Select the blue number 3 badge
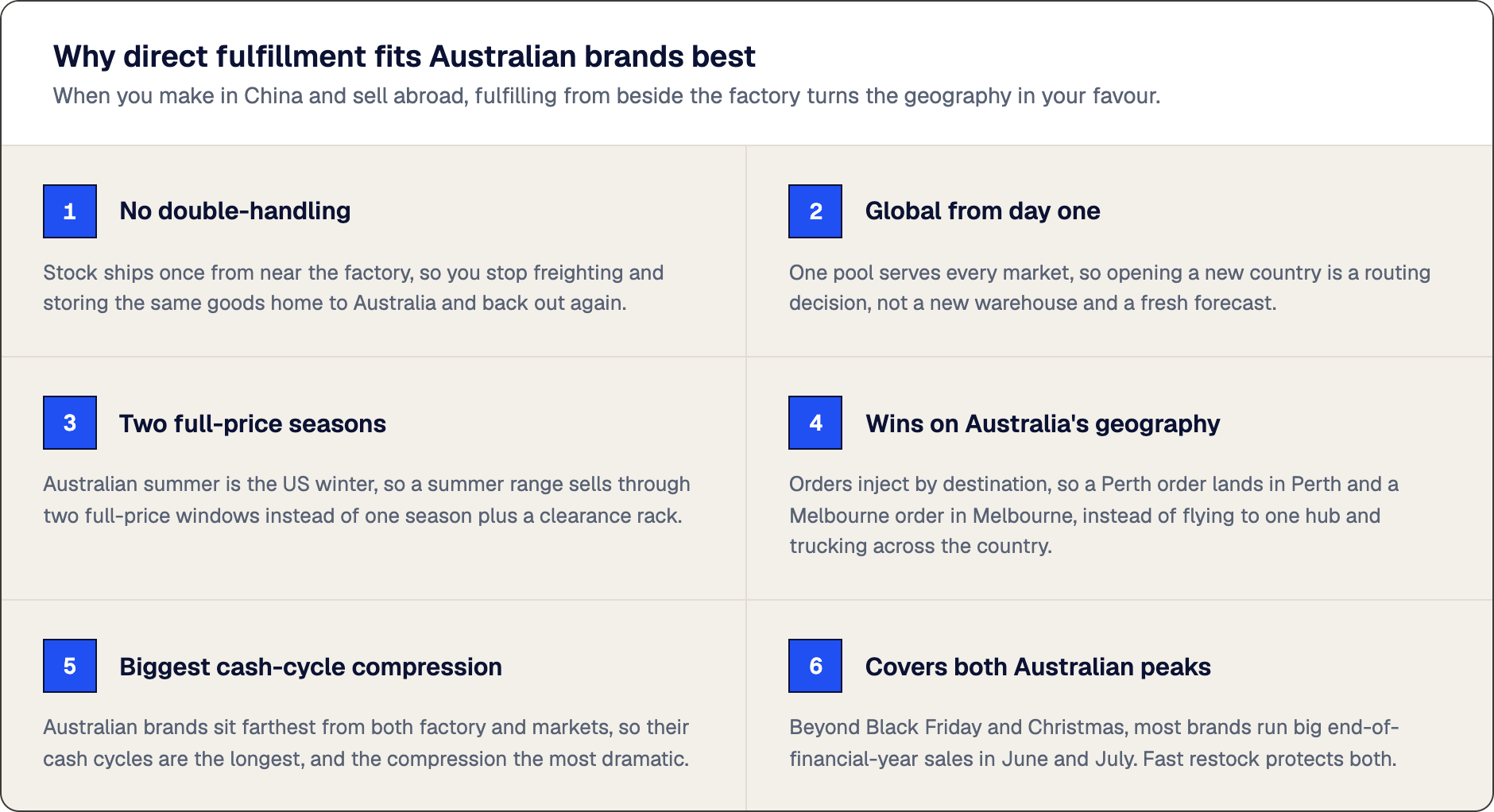This screenshot has width=1494, height=812. coord(70,423)
